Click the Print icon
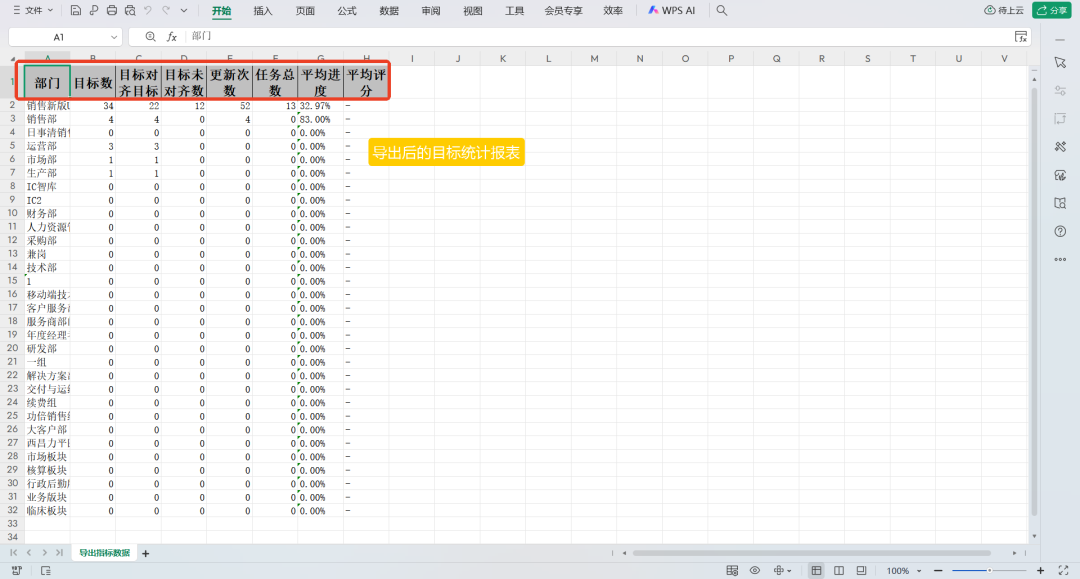Screen dimensions: 1080x579 112,10
